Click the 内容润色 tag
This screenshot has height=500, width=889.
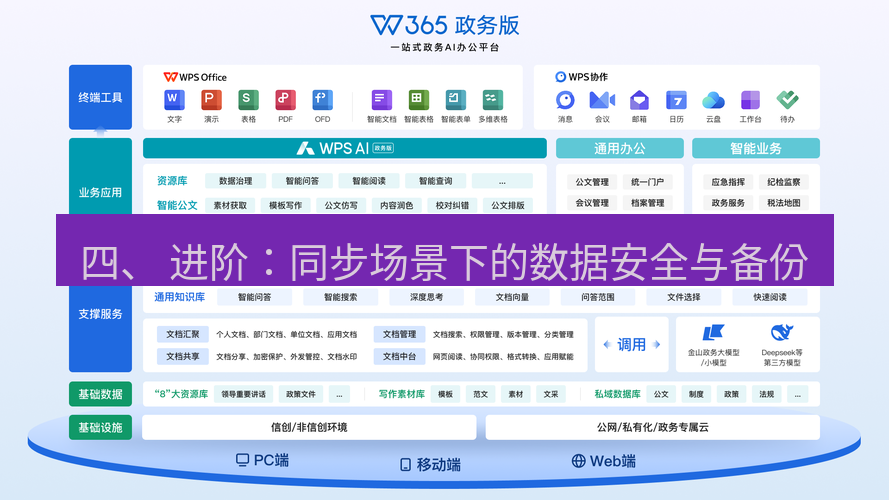click(x=396, y=205)
